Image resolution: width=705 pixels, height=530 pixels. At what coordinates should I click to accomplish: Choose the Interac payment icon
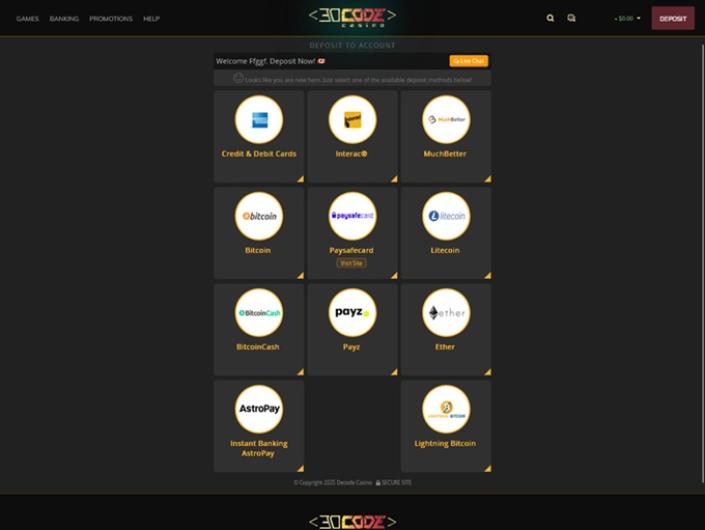point(352,120)
